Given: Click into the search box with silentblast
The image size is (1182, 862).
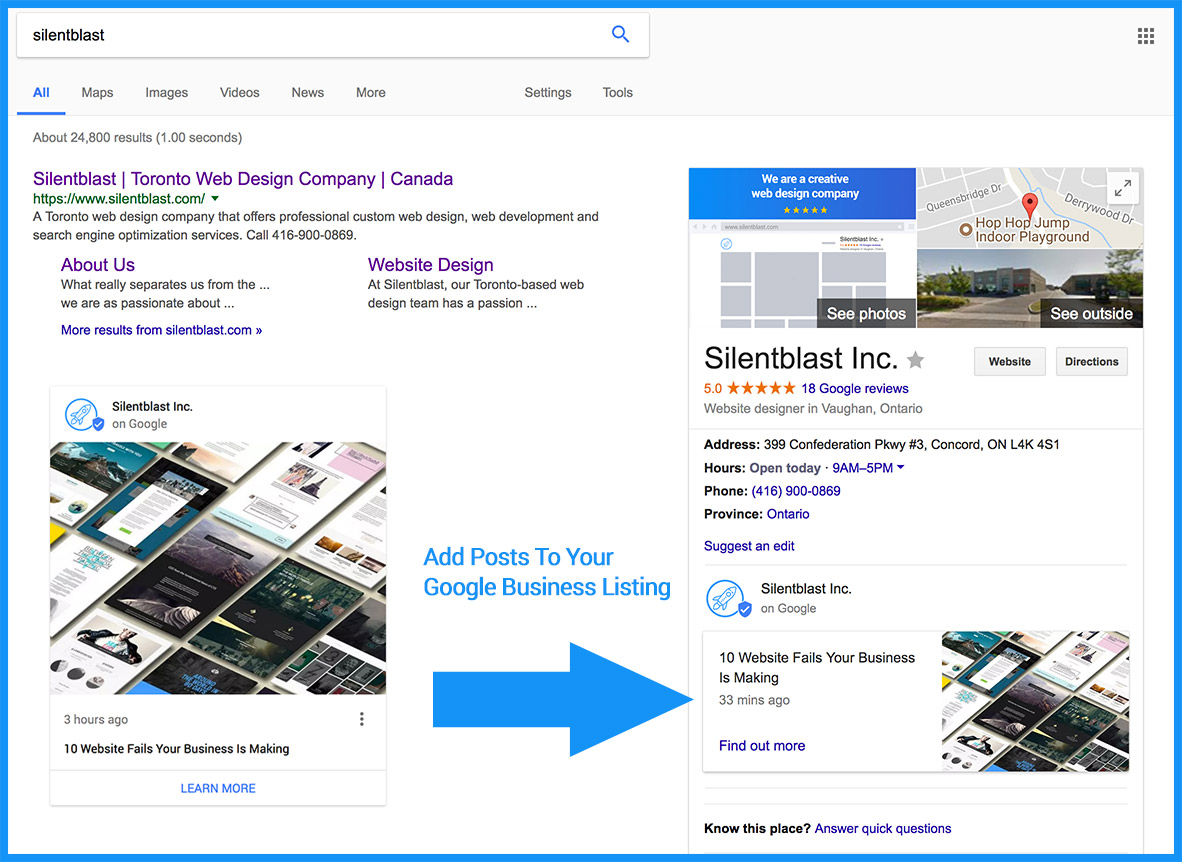Looking at the screenshot, I should pos(310,35).
